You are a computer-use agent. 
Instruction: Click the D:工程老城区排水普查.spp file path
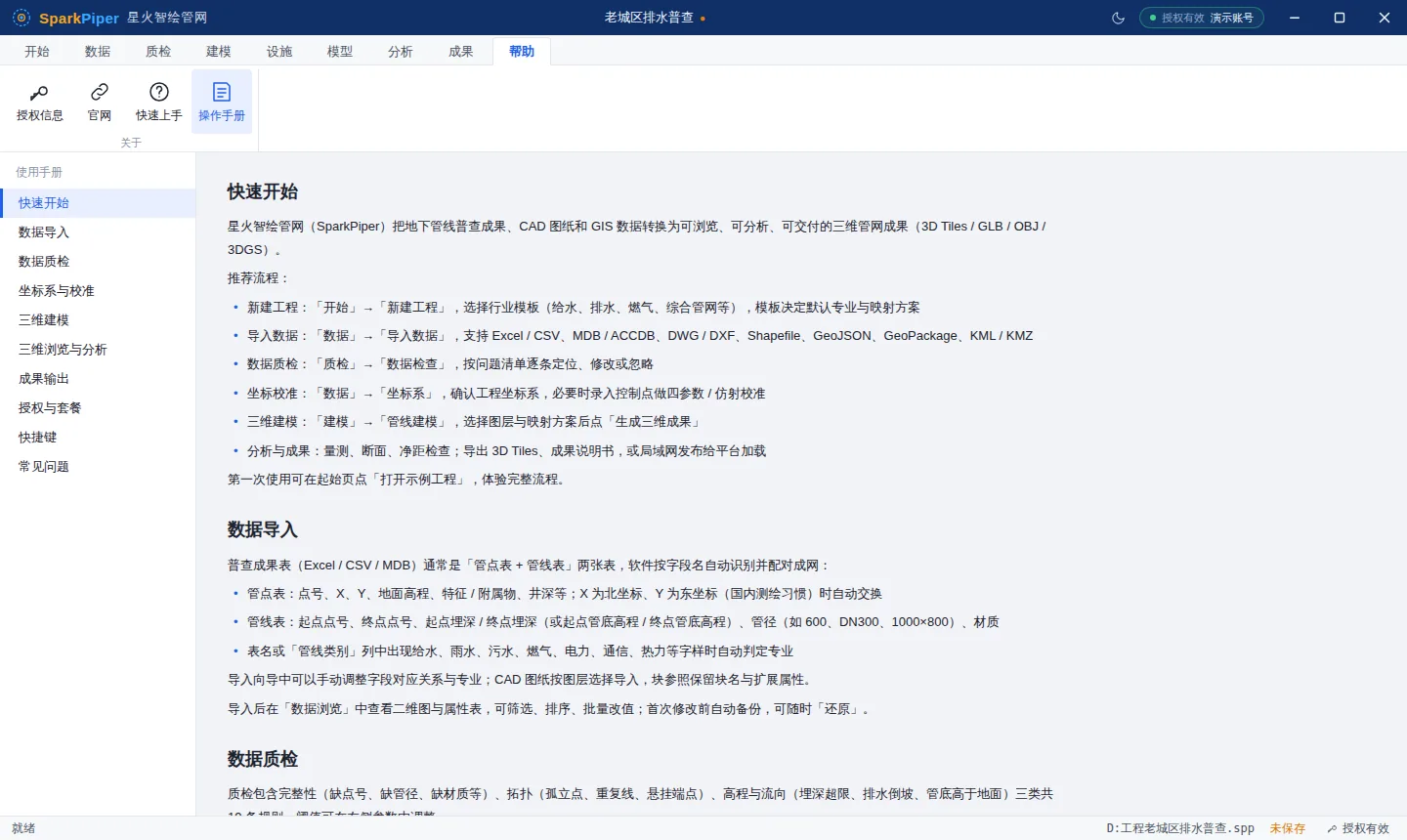(x=1180, y=828)
